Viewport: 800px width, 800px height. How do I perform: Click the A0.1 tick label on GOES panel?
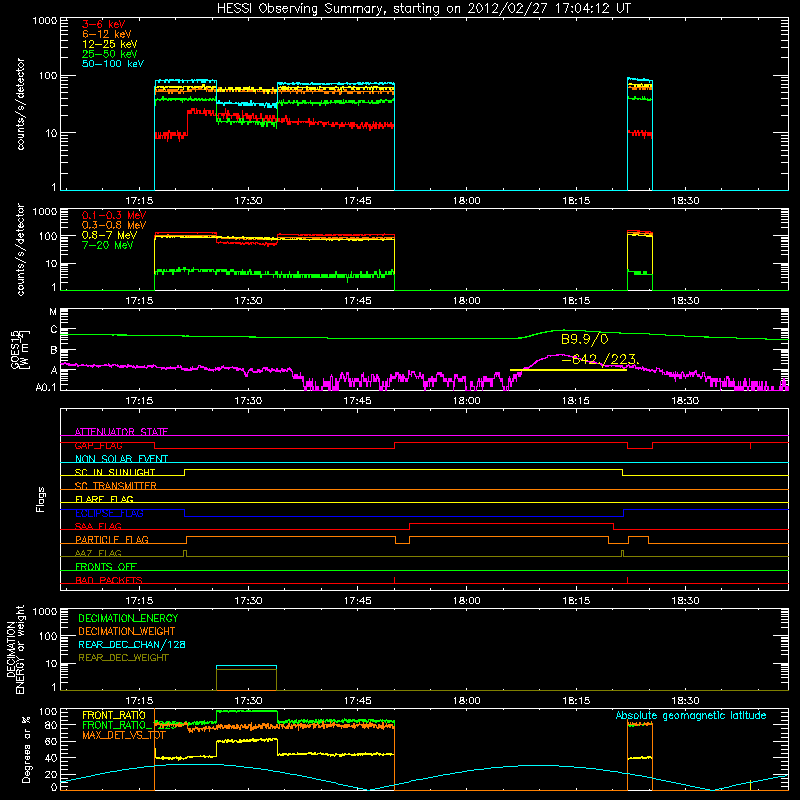tap(46, 388)
